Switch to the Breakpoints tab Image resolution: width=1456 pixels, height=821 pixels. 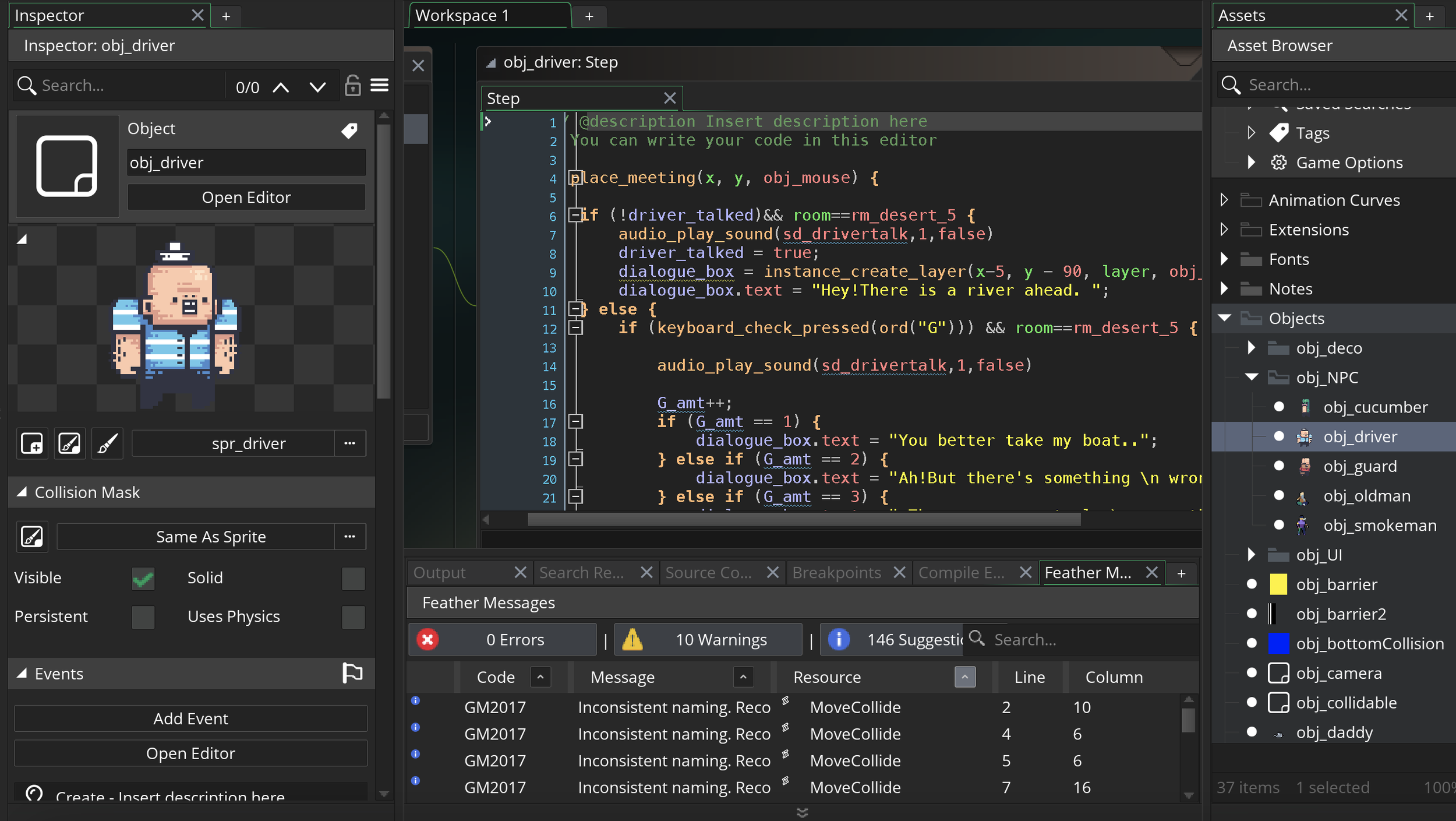[836, 573]
